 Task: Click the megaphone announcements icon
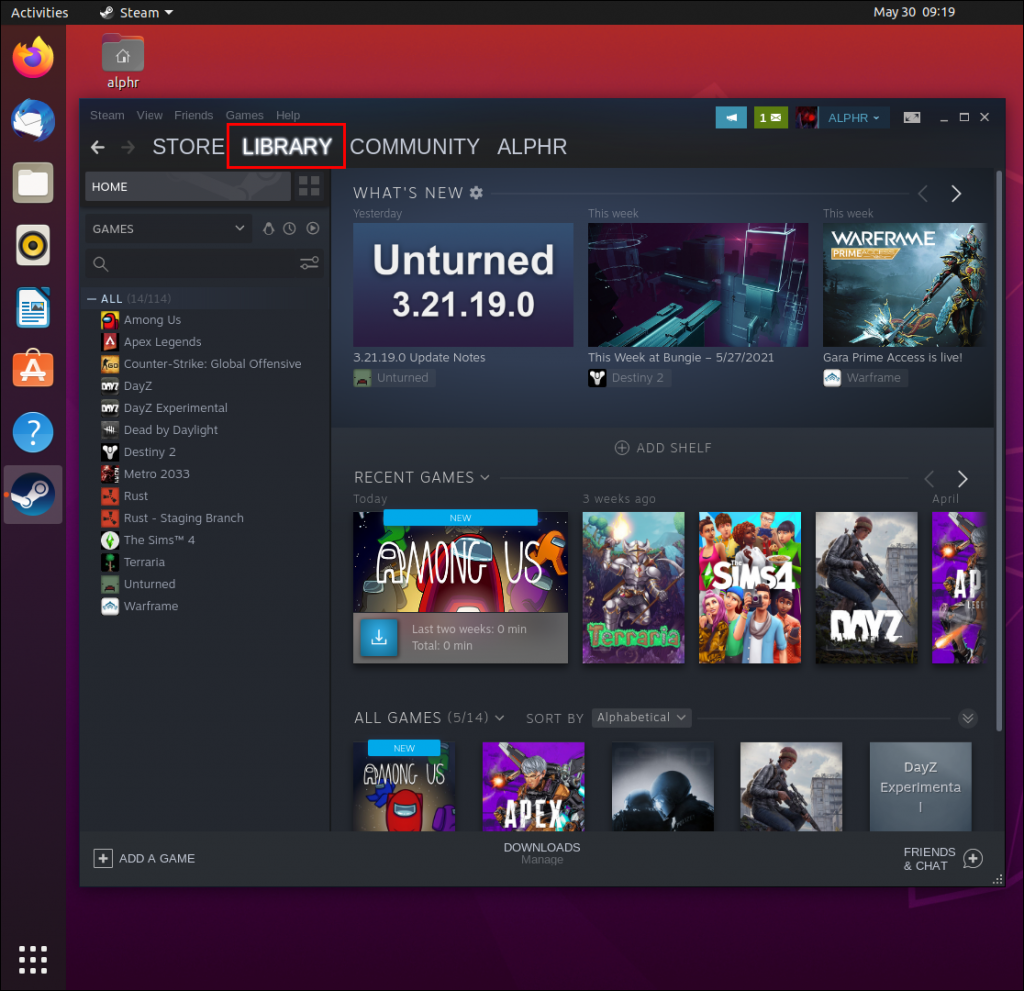coord(730,117)
